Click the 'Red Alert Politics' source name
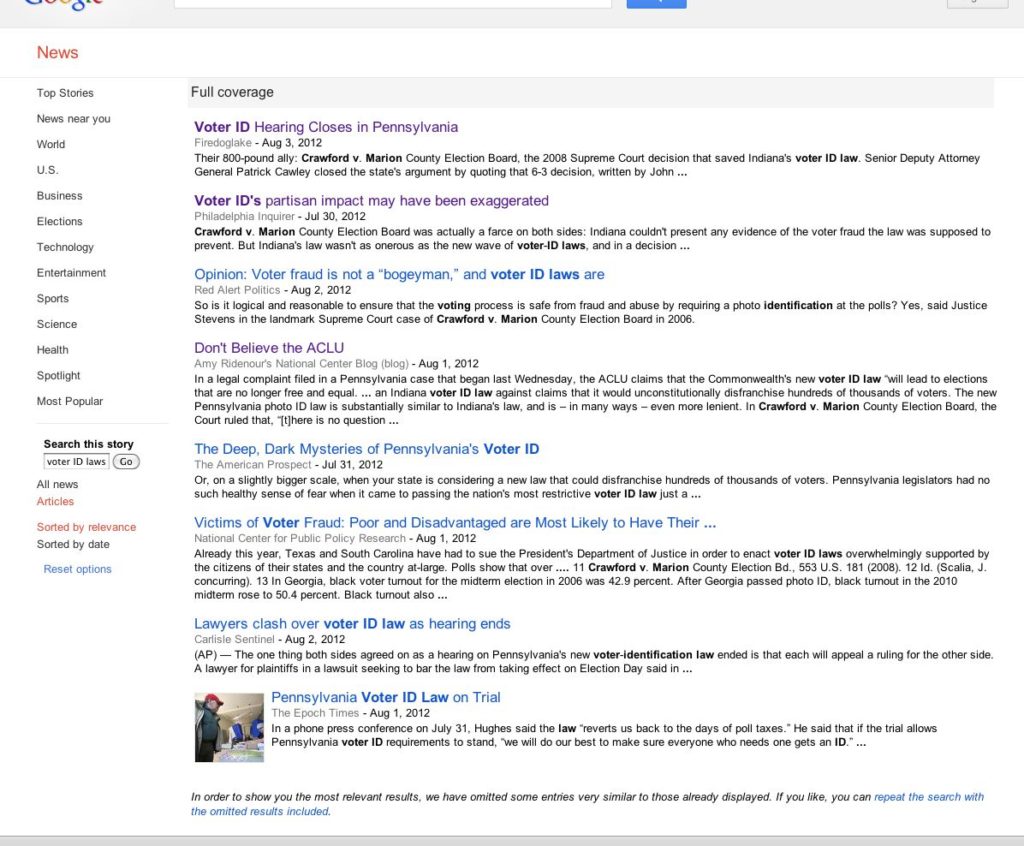The width and height of the screenshot is (1024, 846). tap(237, 290)
